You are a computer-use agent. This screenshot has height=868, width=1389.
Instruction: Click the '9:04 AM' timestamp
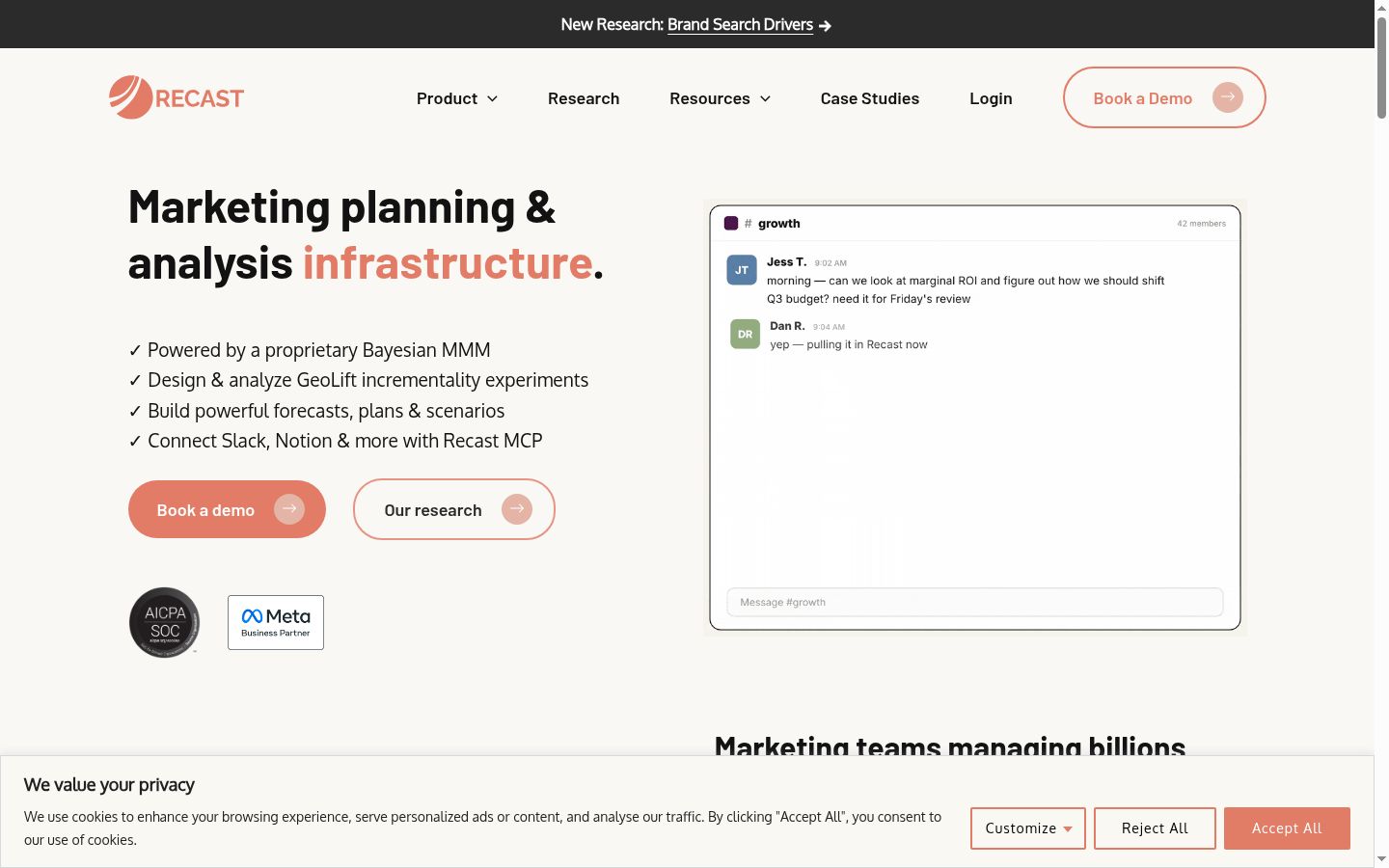[829, 327]
